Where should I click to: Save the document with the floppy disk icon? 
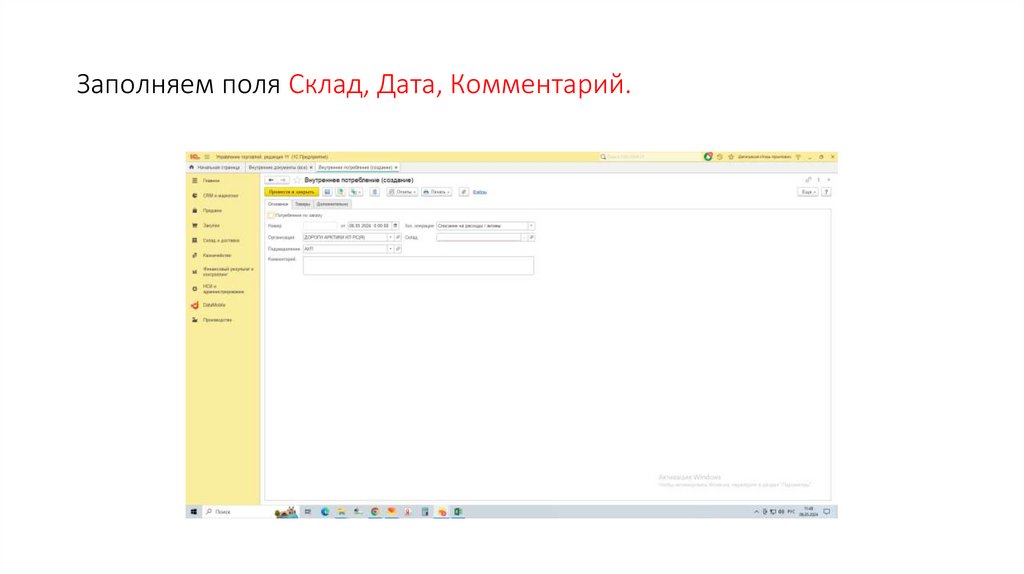point(327,192)
